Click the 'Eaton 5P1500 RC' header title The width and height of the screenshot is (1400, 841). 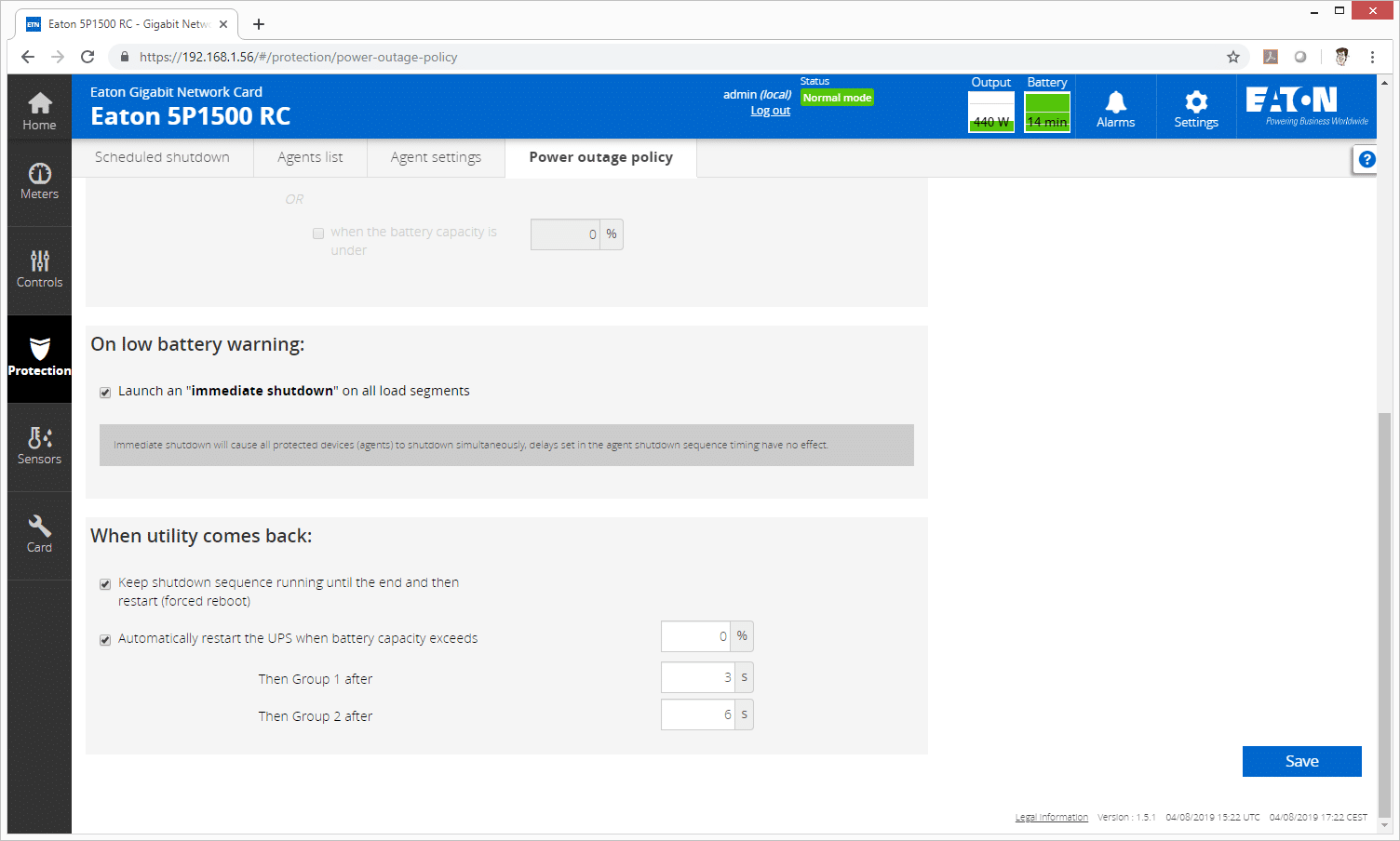click(x=191, y=116)
